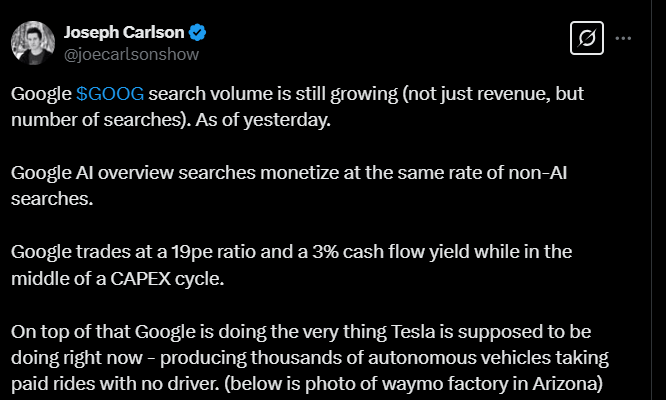This screenshot has height=400, width=666.
Task: Click the "As of yesterday." sentence
Action: [263, 120]
